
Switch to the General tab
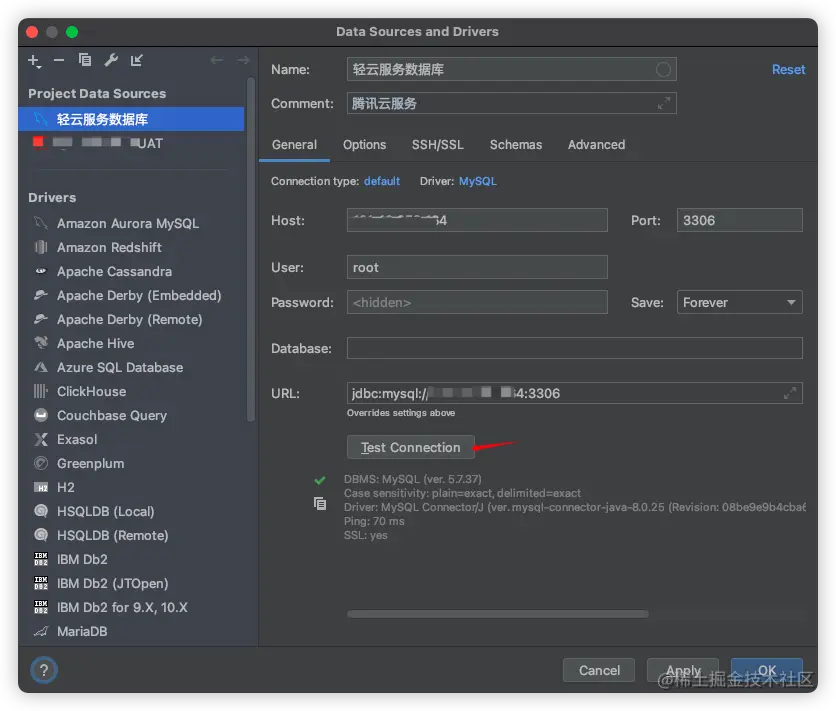click(x=294, y=144)
